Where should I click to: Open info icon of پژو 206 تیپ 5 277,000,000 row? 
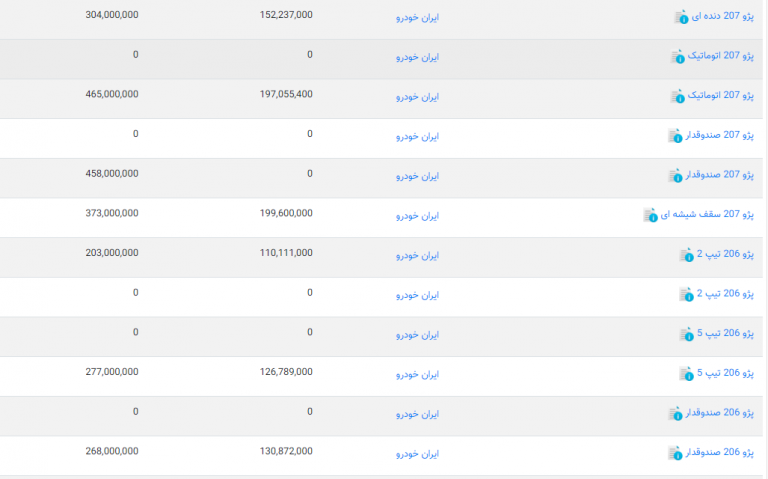(x=687, y=374)
